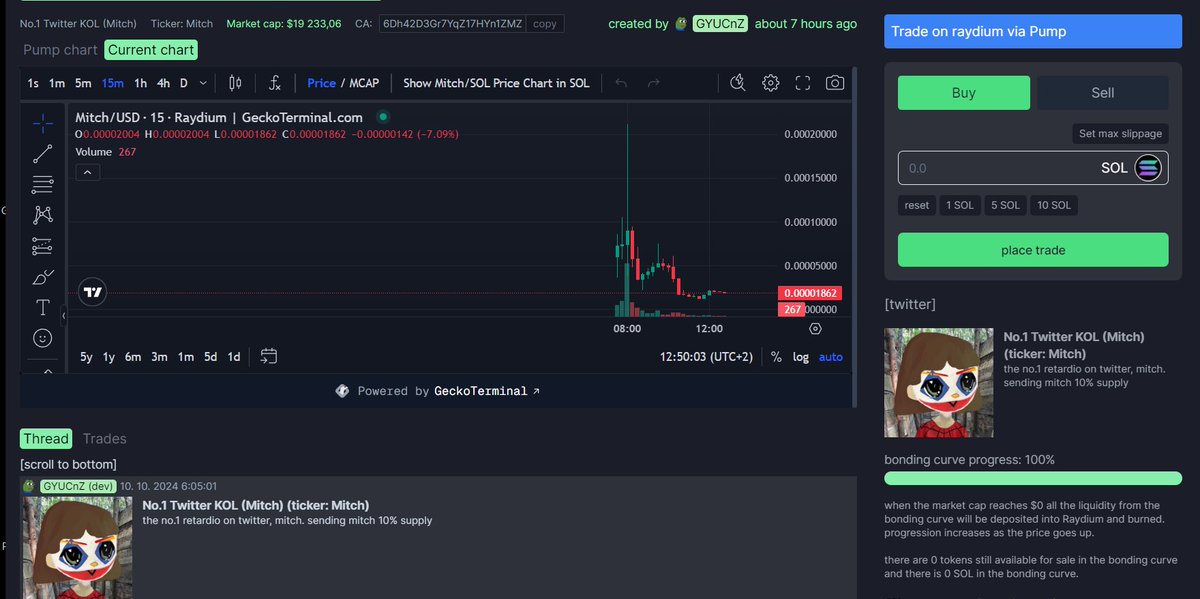
Task: Open the Fibonacci retracement tool
Action: coord(42,184)
